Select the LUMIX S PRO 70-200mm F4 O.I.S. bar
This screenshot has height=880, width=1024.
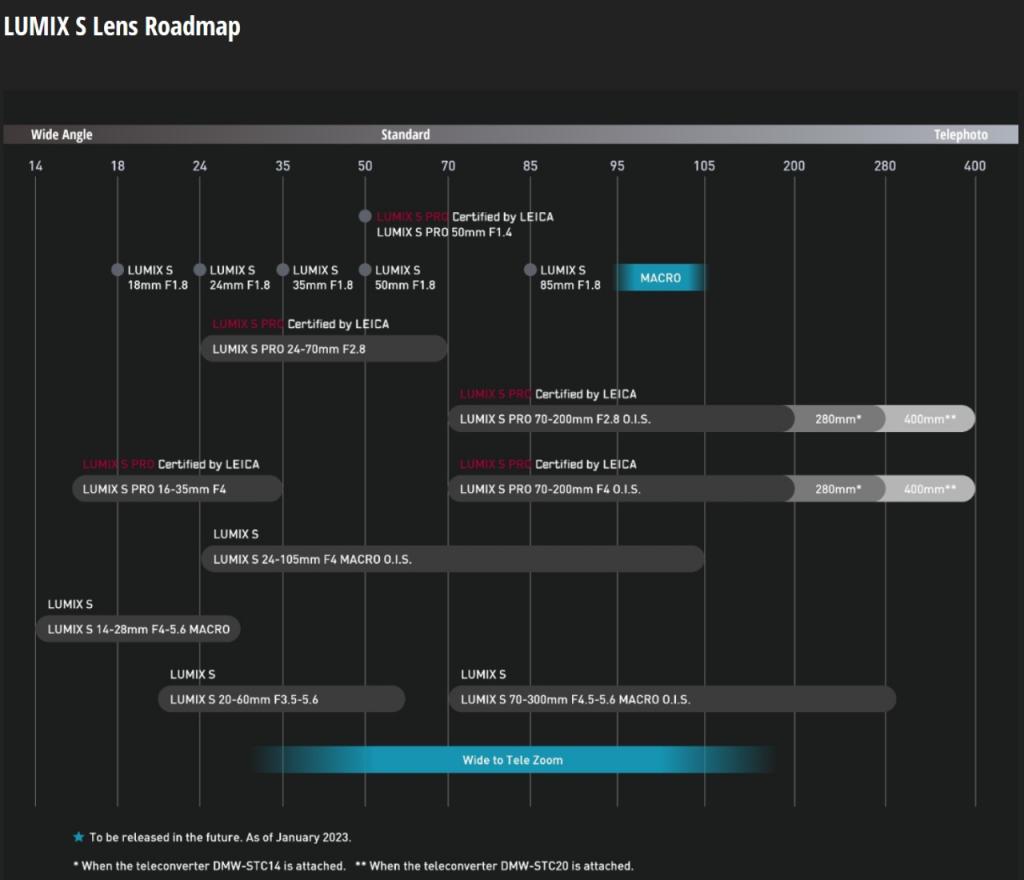621,488
